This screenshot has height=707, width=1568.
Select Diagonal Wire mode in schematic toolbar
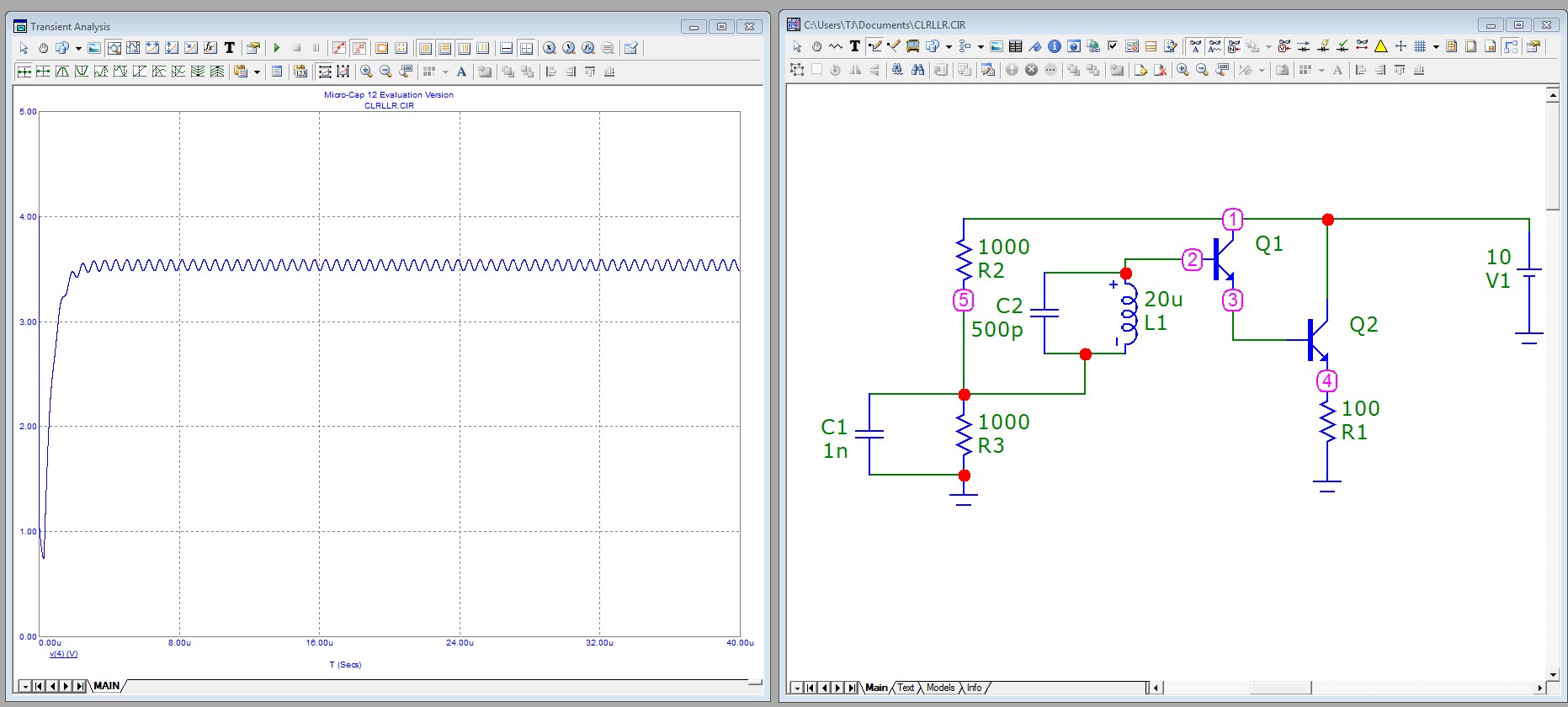(x=894, y=46)
